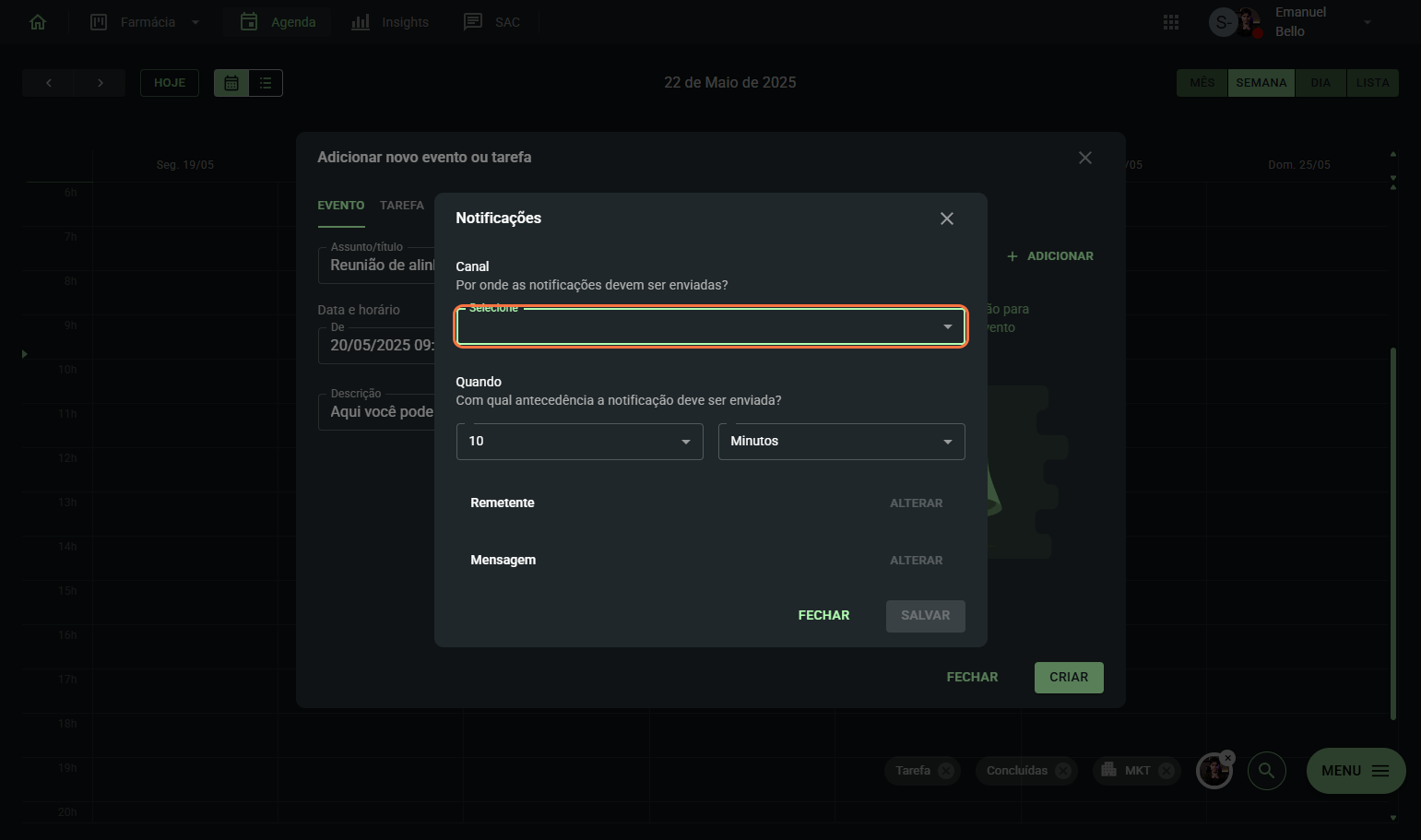Image resolution: width=1421 pixels, height=840 pixels.
Task: Switch to list view icon
Action: point(266,83)
